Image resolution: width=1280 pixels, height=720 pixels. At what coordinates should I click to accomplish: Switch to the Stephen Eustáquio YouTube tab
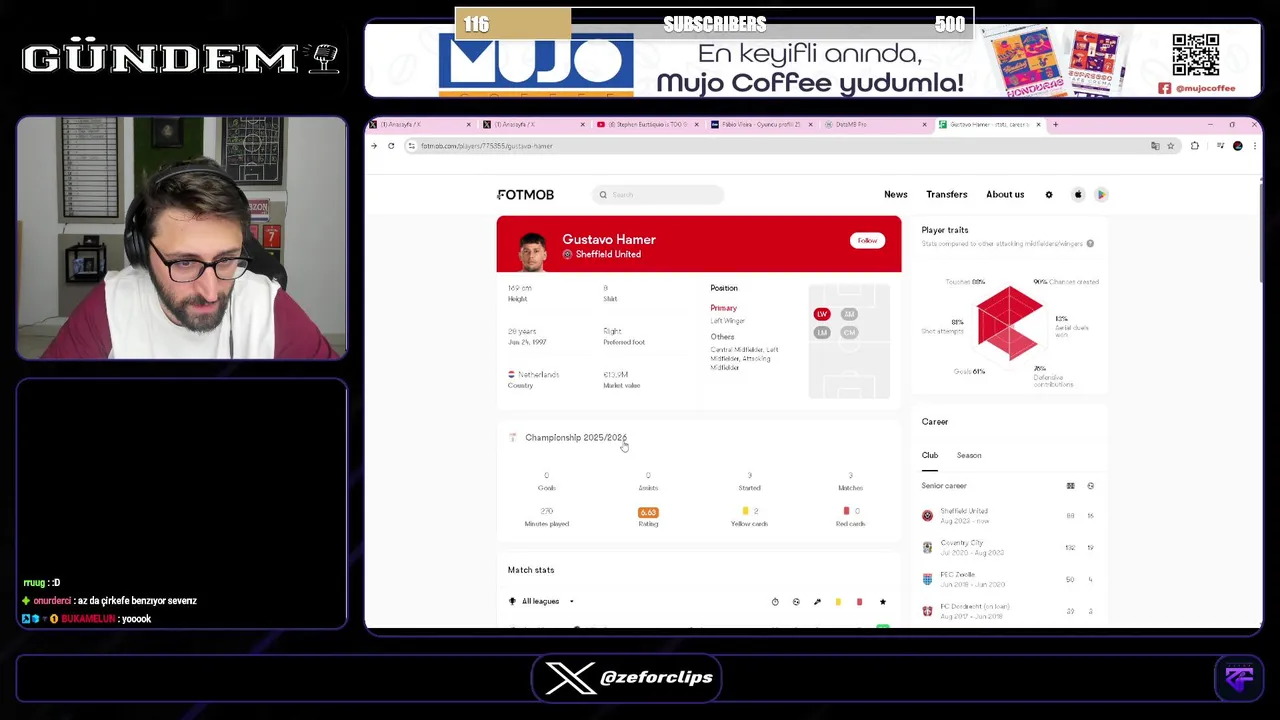(x=646, y=124)
